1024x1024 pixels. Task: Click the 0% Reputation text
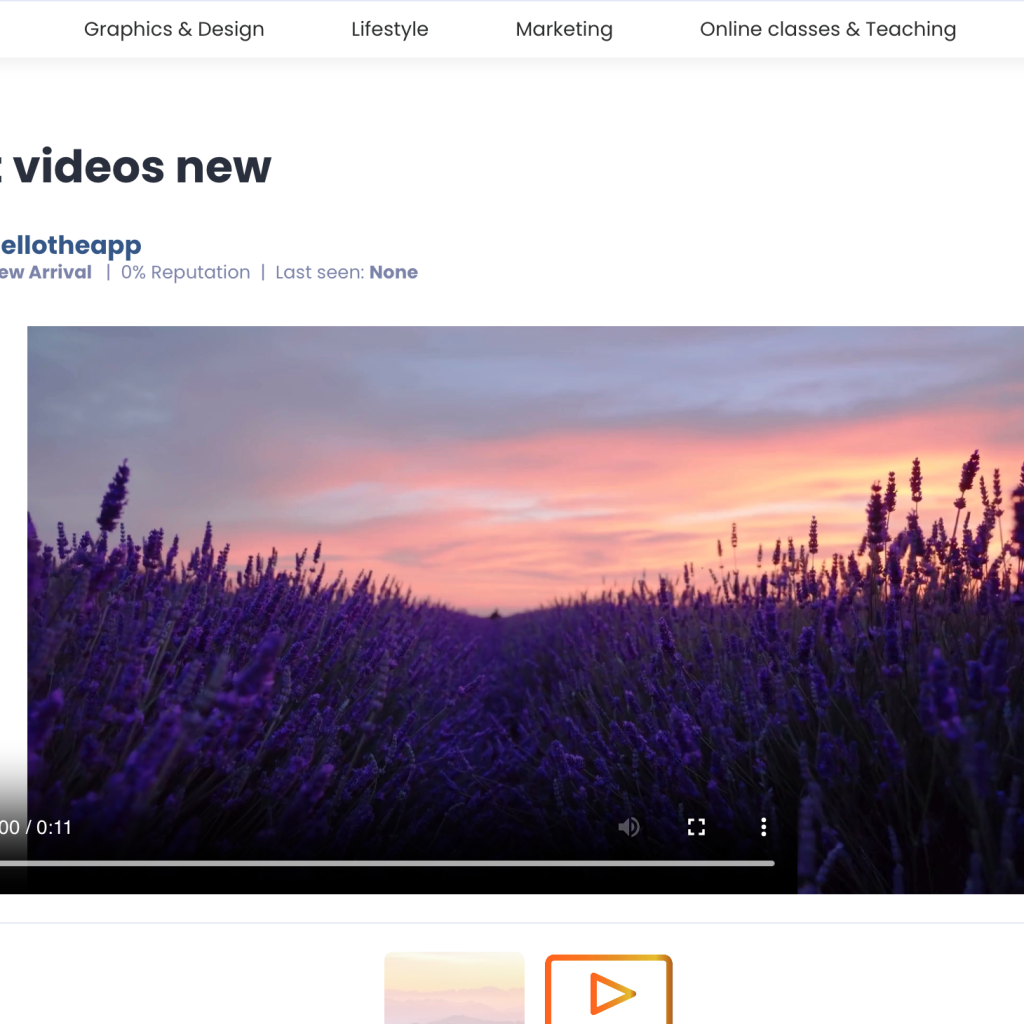click(185, 272)
